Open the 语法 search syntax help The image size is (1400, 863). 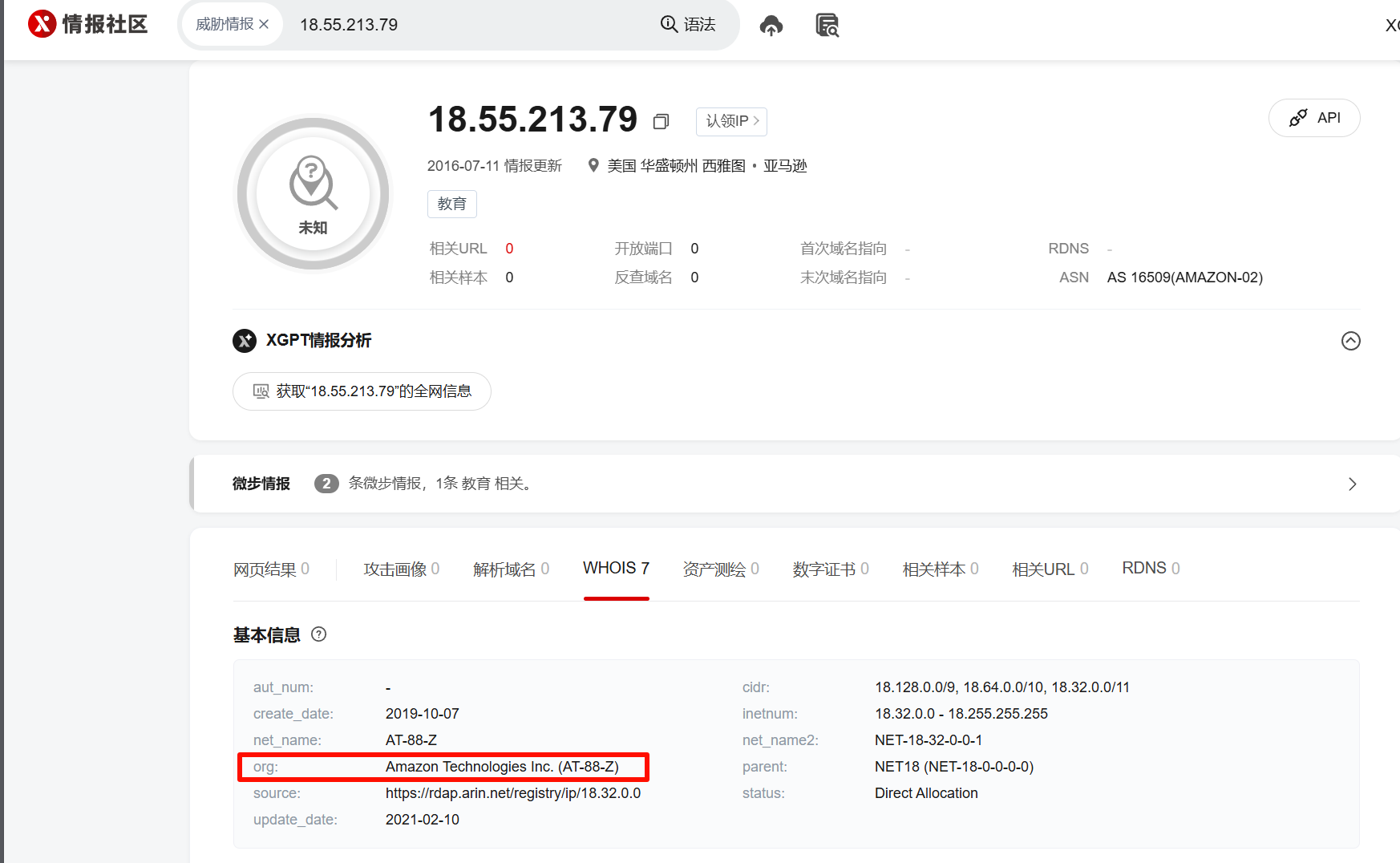688,24
